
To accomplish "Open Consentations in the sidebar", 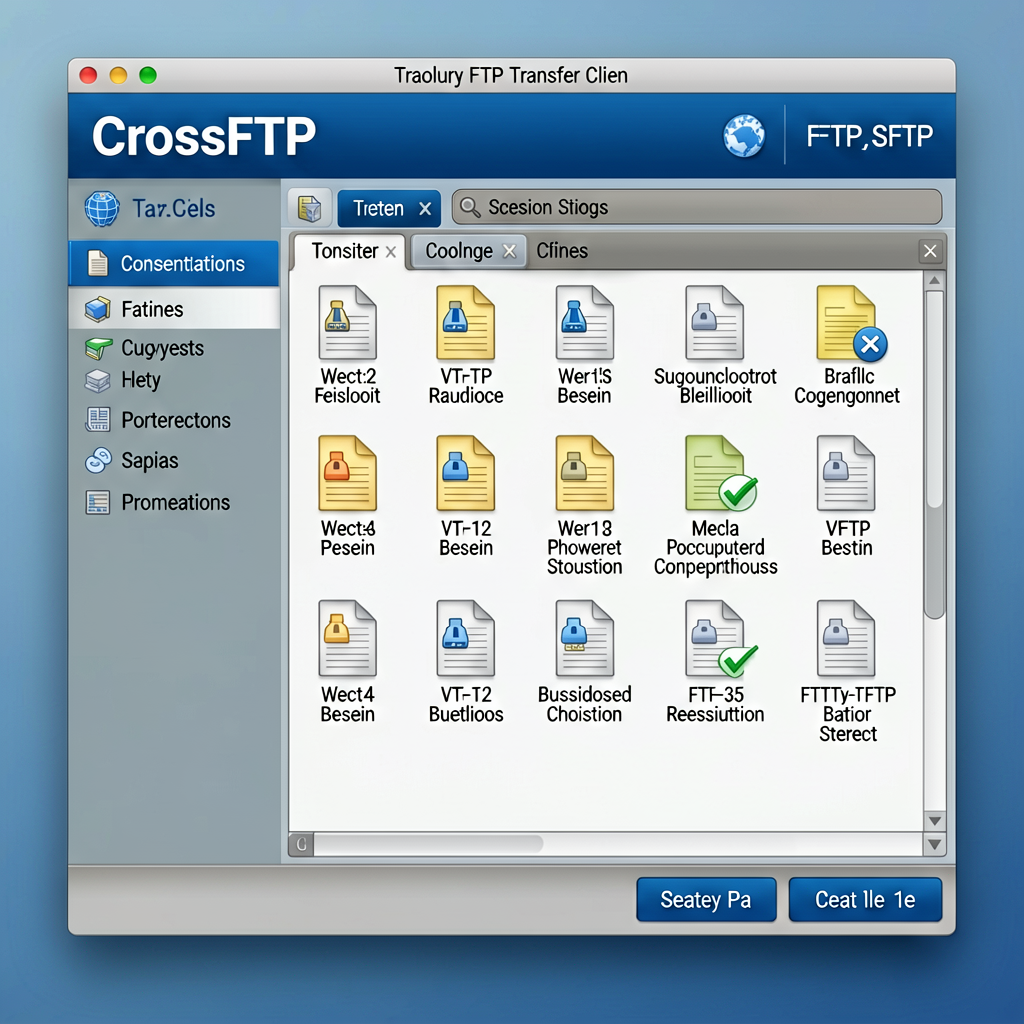I will pos(174,263).
